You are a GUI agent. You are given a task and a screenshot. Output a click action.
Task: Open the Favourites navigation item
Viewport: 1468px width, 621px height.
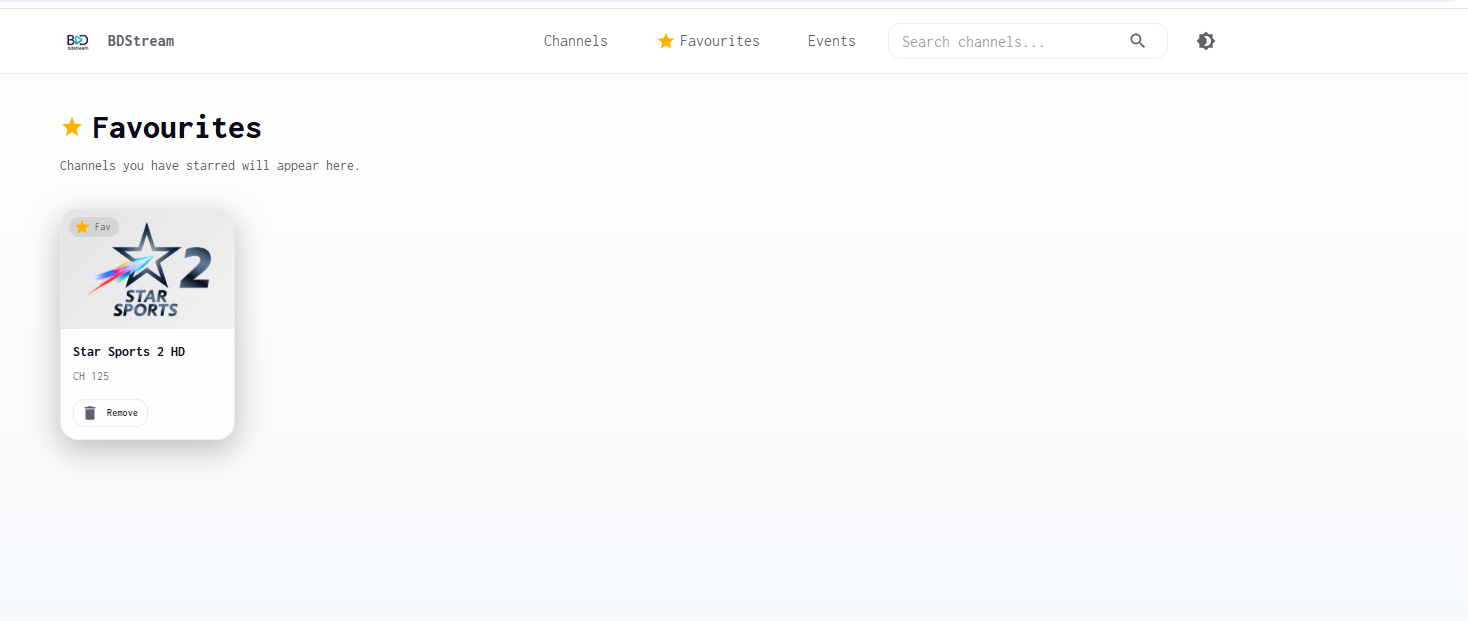pos(709,41)
